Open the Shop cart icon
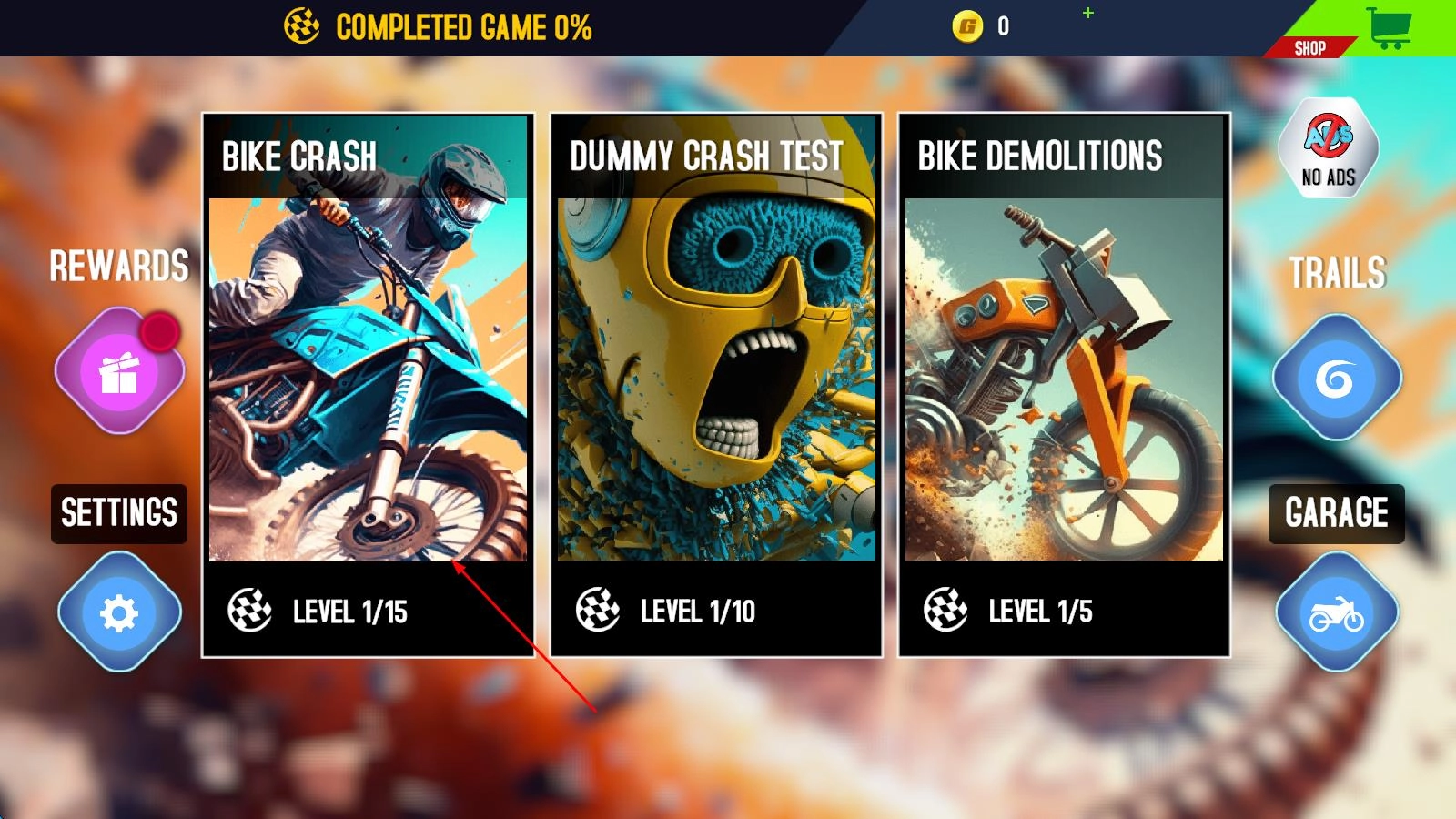1456x819 pixels. coord(1389,27)
